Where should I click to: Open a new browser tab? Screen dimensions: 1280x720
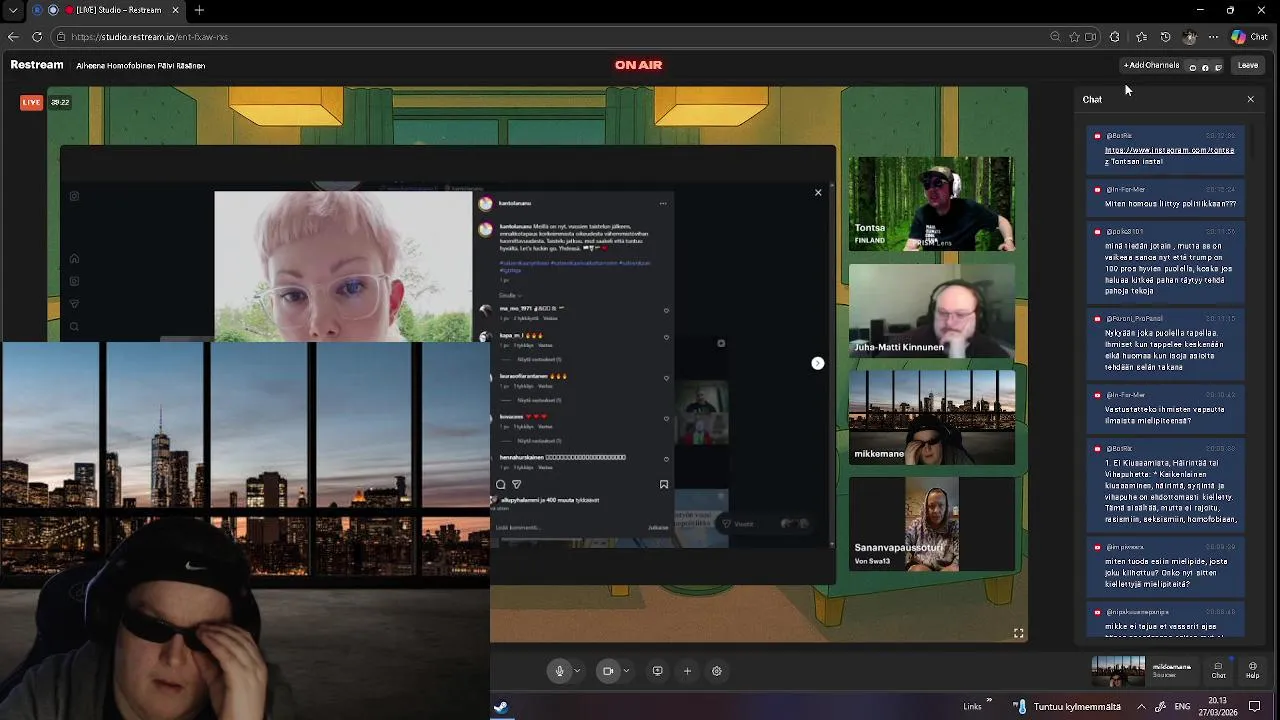click(199, 10)
